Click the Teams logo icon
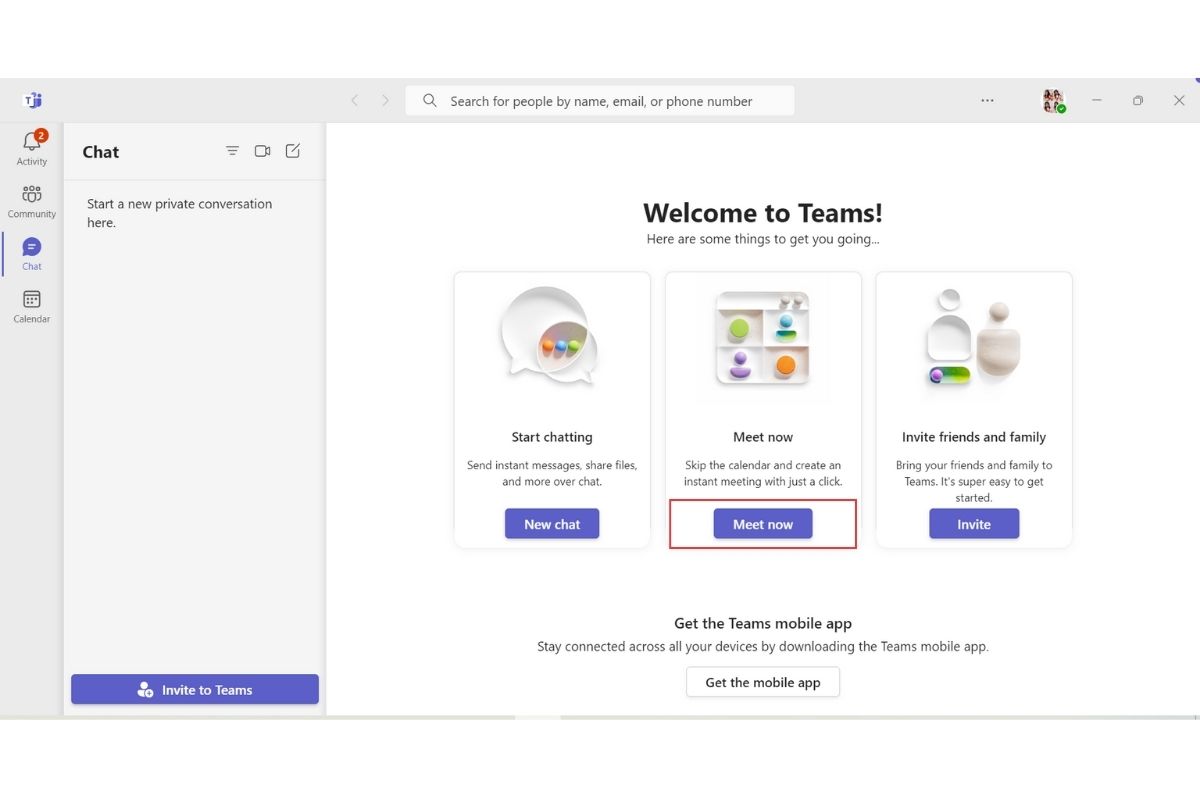Image resolution: width=1200 pixels, height=800 pixels. 32,100
